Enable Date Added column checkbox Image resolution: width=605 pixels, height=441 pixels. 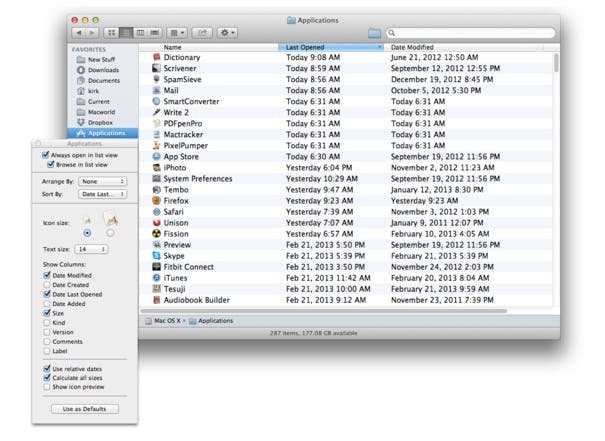[x=47, y=304]
